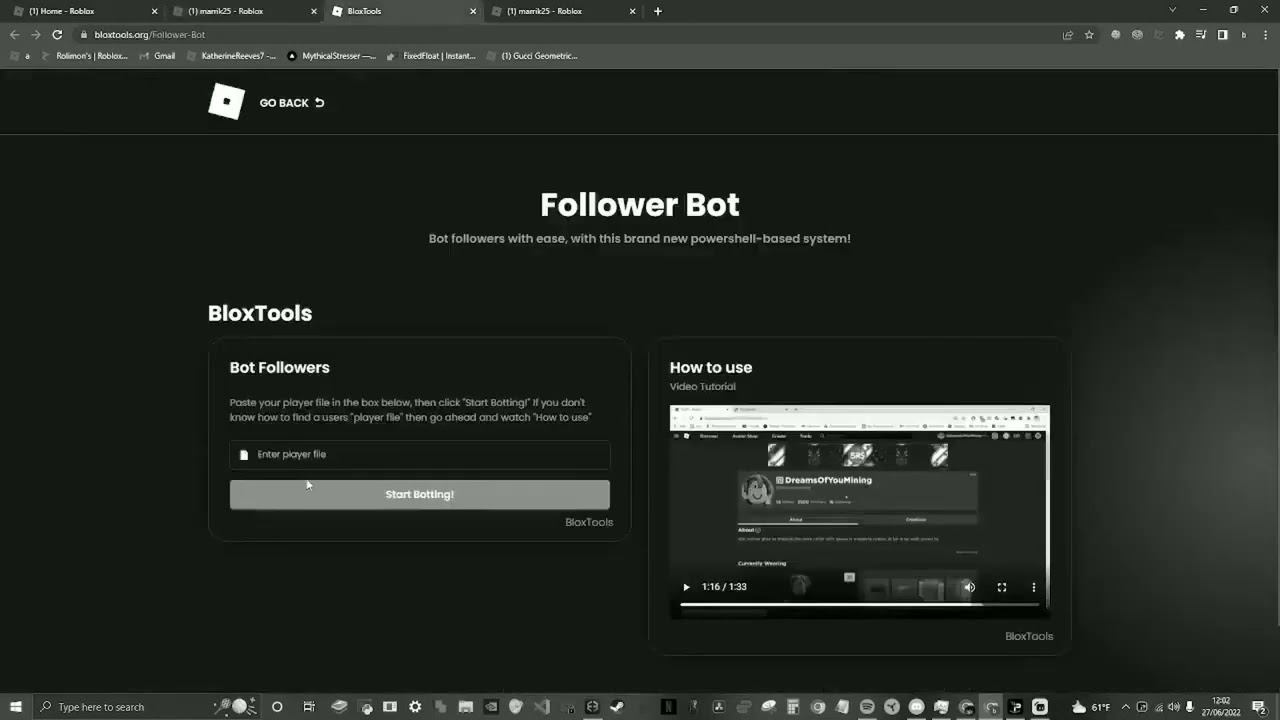Click the bloxtools.org address bar
The width and height of the screenshot is (1280, 720).
570,34
